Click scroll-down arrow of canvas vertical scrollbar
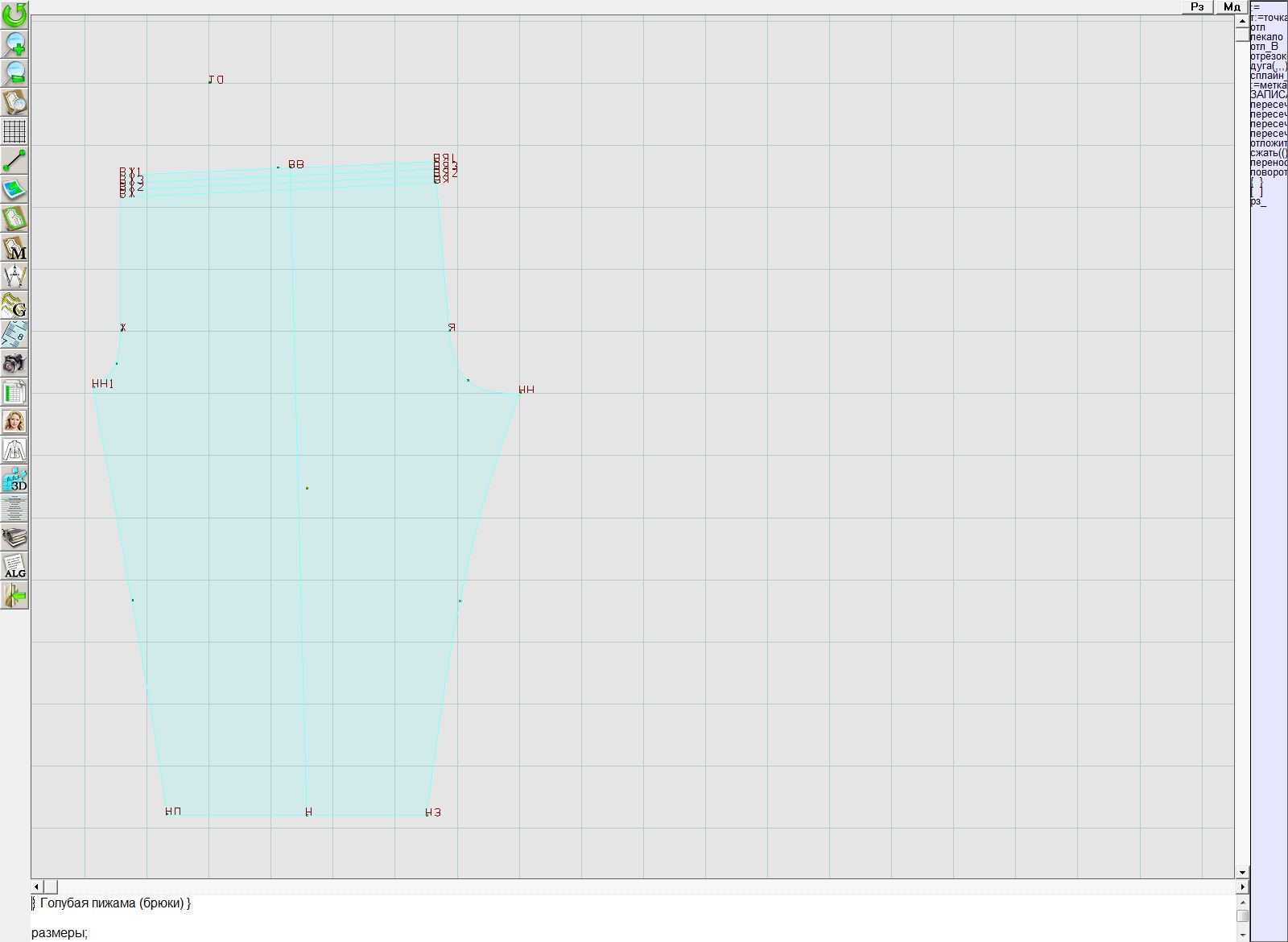Viewport: 1288px width, 942px height. pos(1242,872)
